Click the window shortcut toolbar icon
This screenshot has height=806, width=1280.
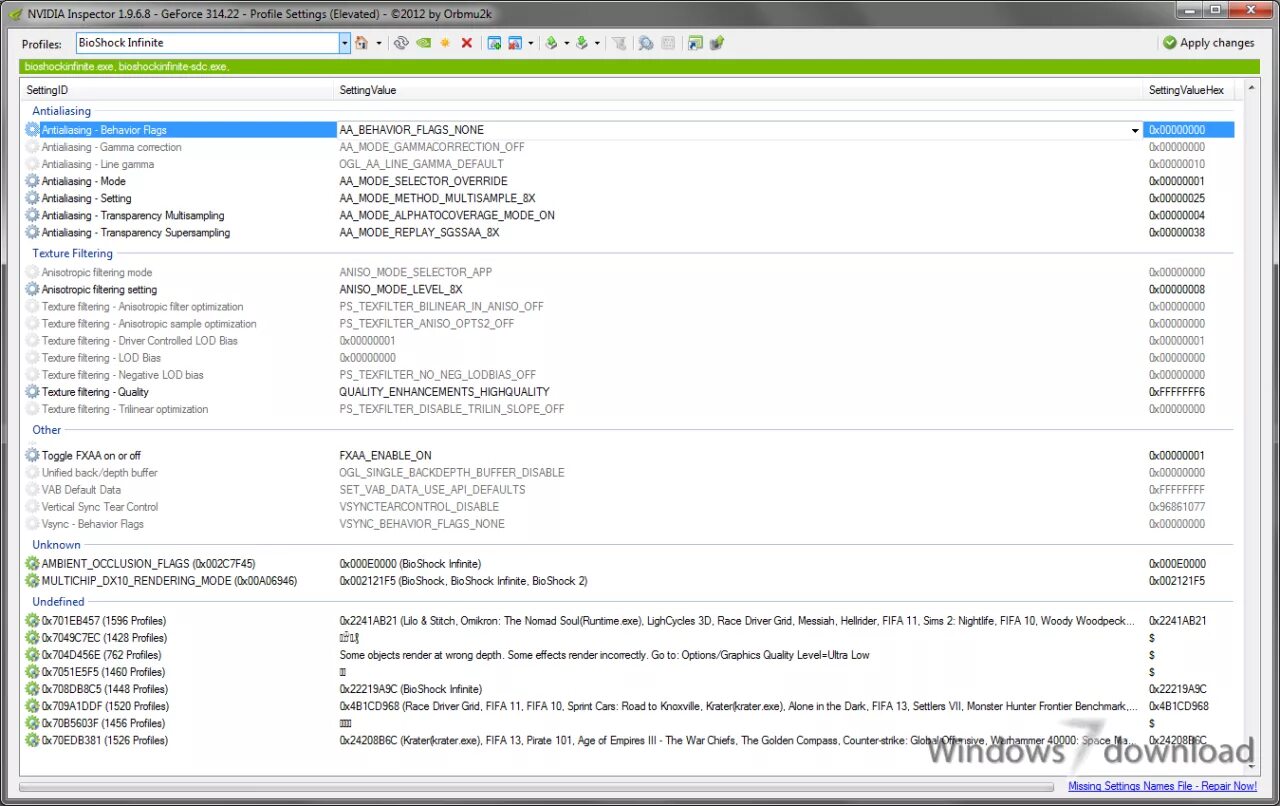coord(695,43)
